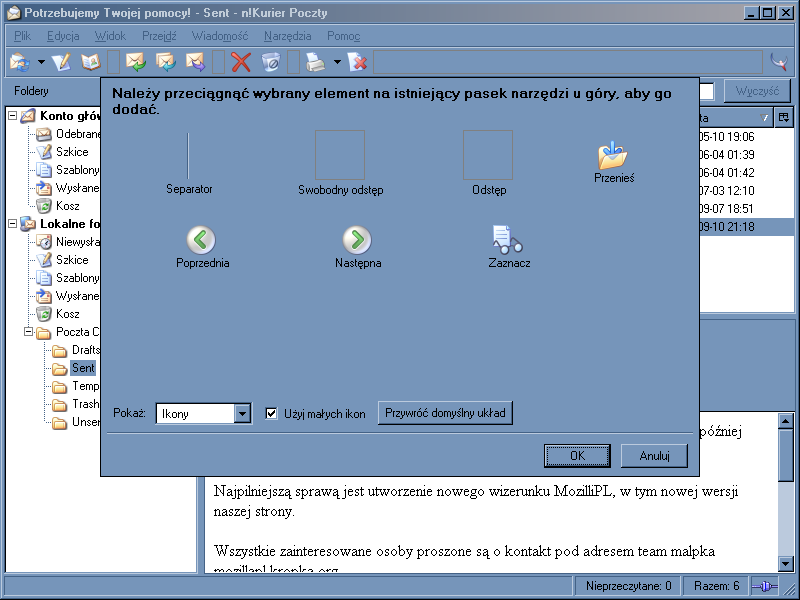Click the Reply icon in toolbar
800x600 pixels.
[x=136, y=62]
